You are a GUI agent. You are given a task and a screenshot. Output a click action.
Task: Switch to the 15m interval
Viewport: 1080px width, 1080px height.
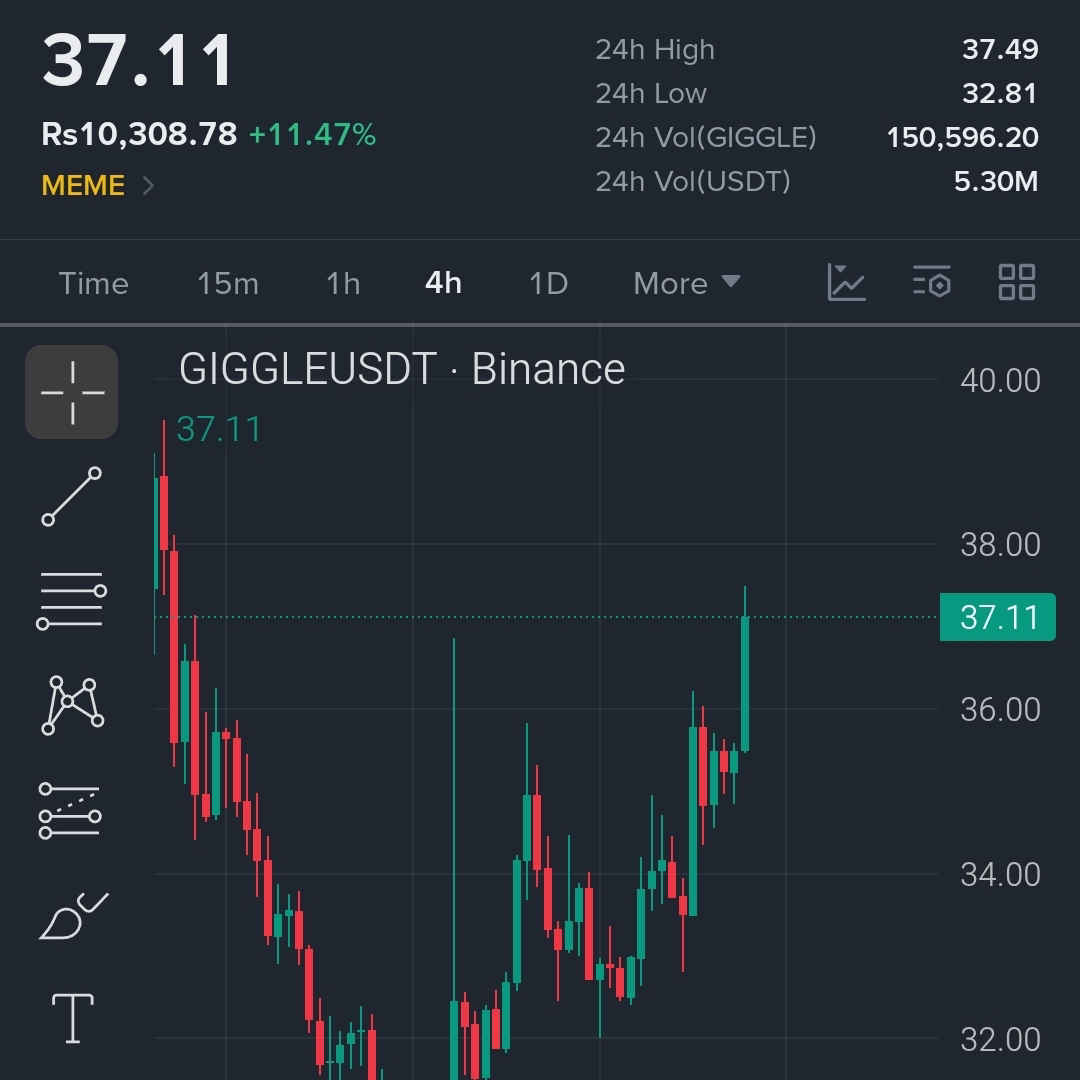(x=228, y=284)
